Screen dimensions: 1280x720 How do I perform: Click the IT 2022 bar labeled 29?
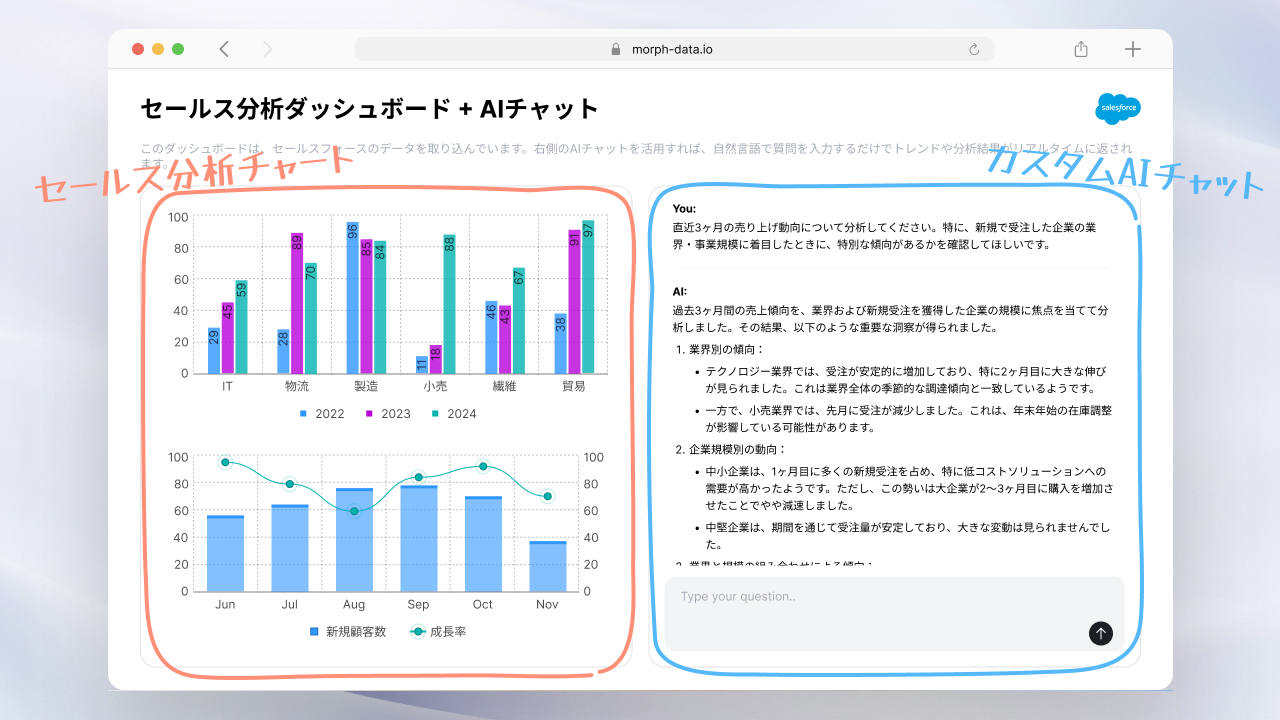[214, 351]
